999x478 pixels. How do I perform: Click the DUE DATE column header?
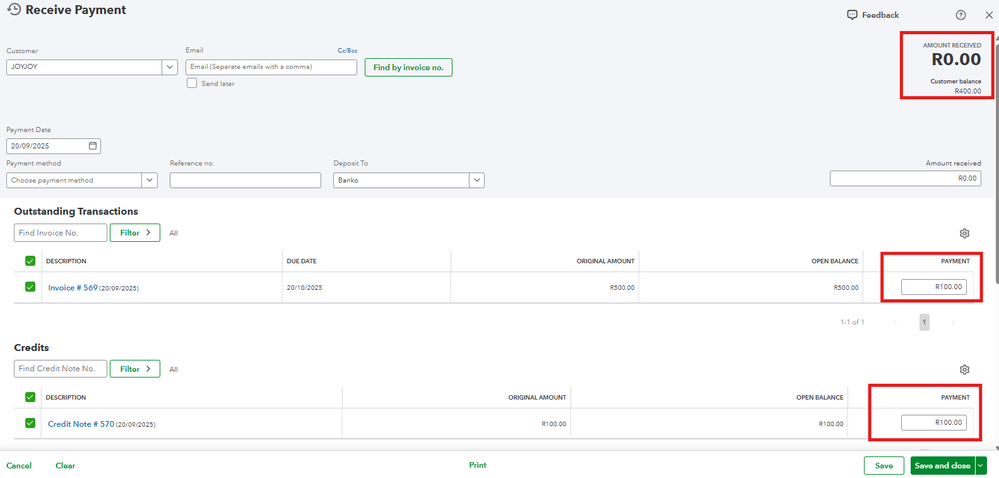tap(301, 261)
